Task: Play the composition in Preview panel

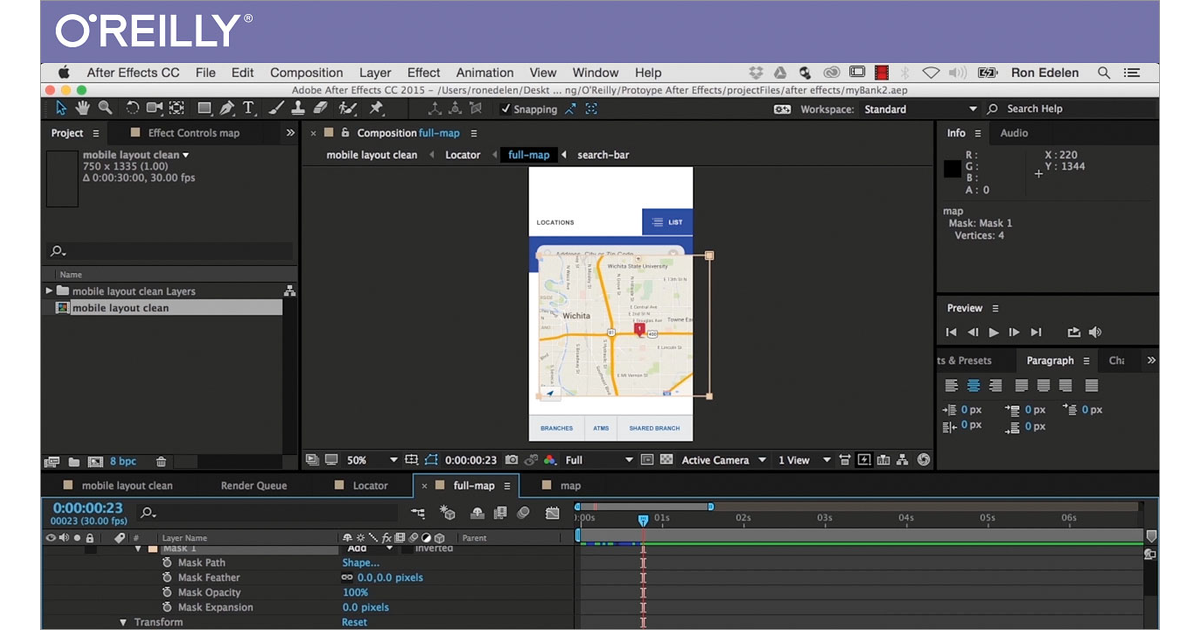Action: click(993, 332)
